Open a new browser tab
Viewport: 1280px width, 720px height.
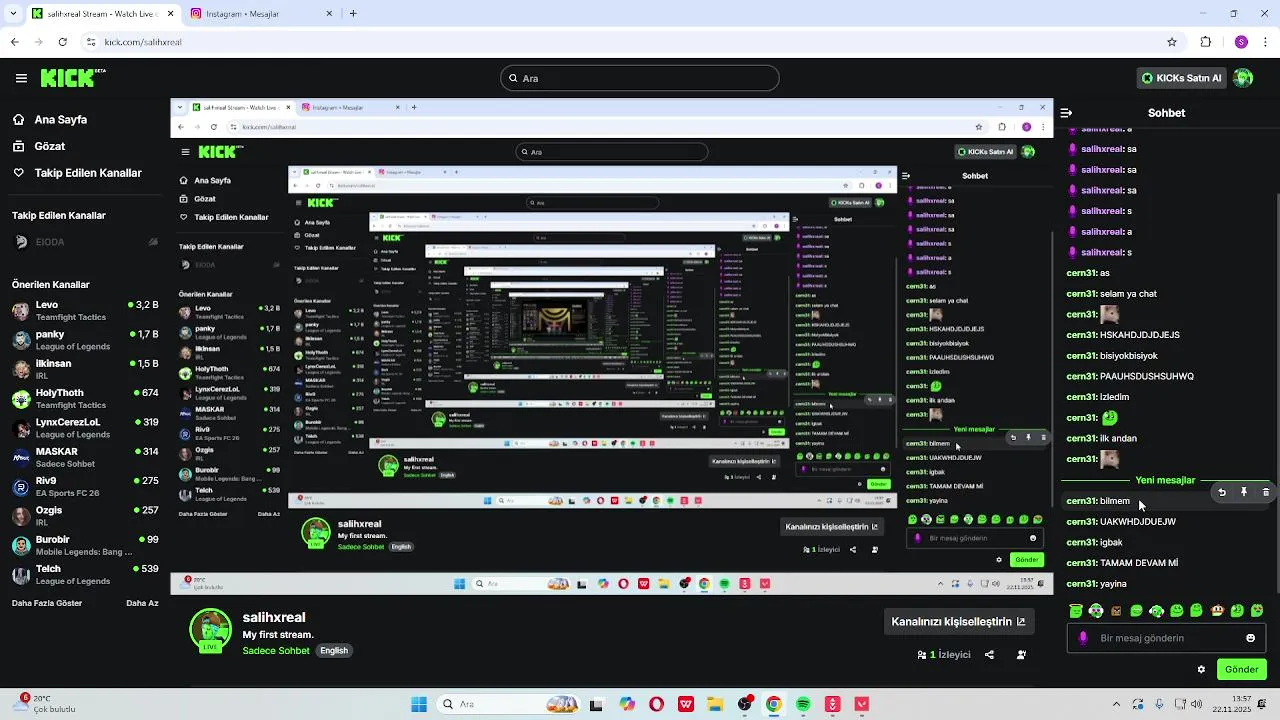point(352,14)
